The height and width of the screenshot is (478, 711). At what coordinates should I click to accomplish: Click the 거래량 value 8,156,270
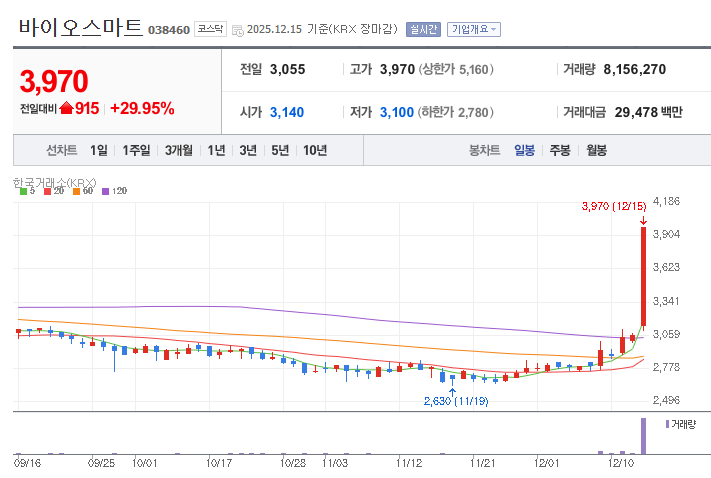click(x=634, y=69)
